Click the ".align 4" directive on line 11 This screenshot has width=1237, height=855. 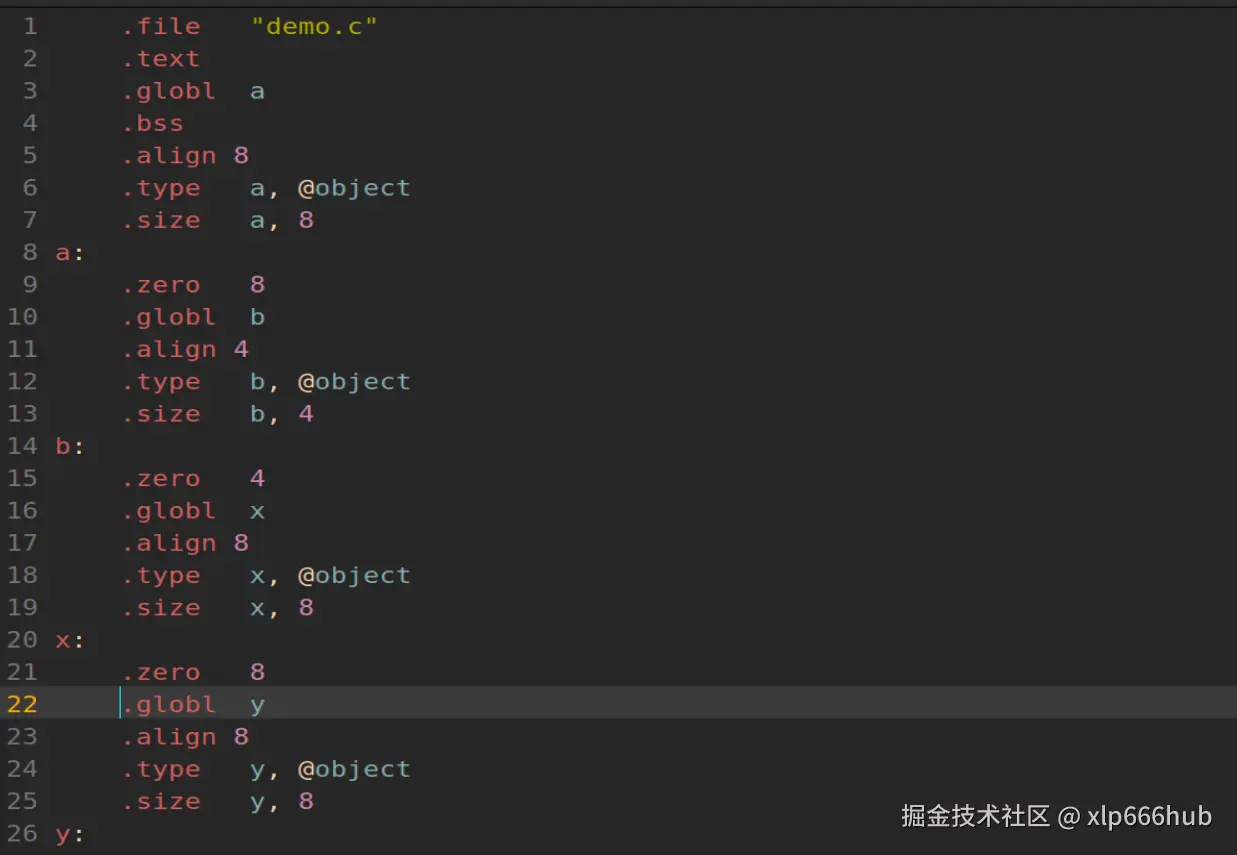[x=183, y=349]
